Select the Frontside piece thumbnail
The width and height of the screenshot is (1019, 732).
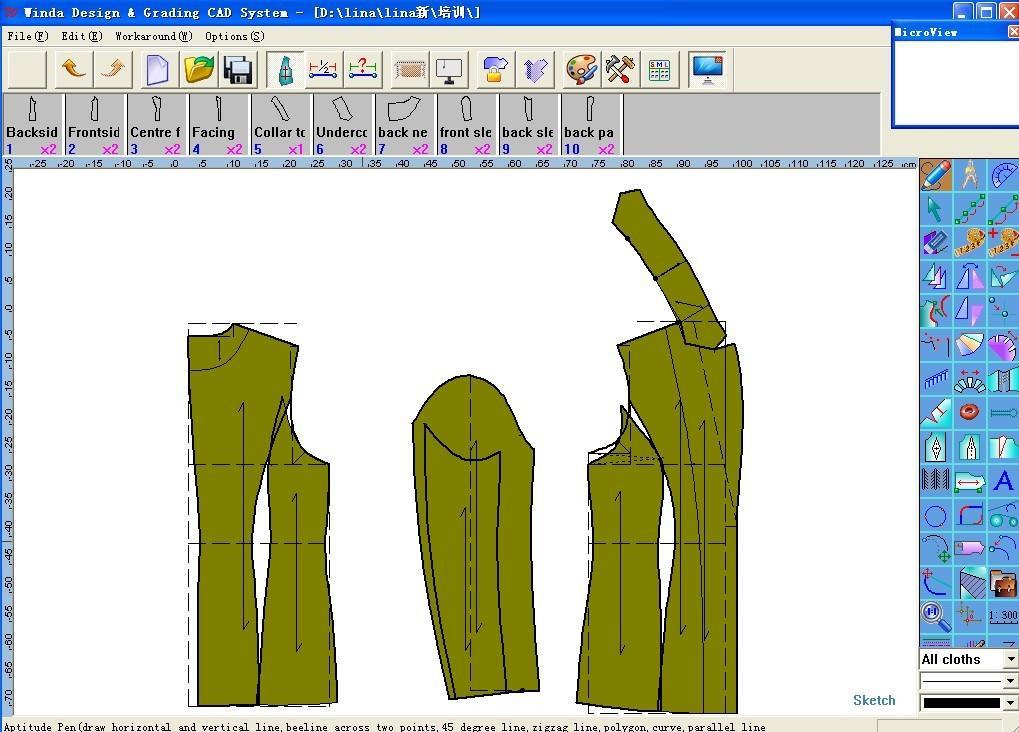[94, 125]
